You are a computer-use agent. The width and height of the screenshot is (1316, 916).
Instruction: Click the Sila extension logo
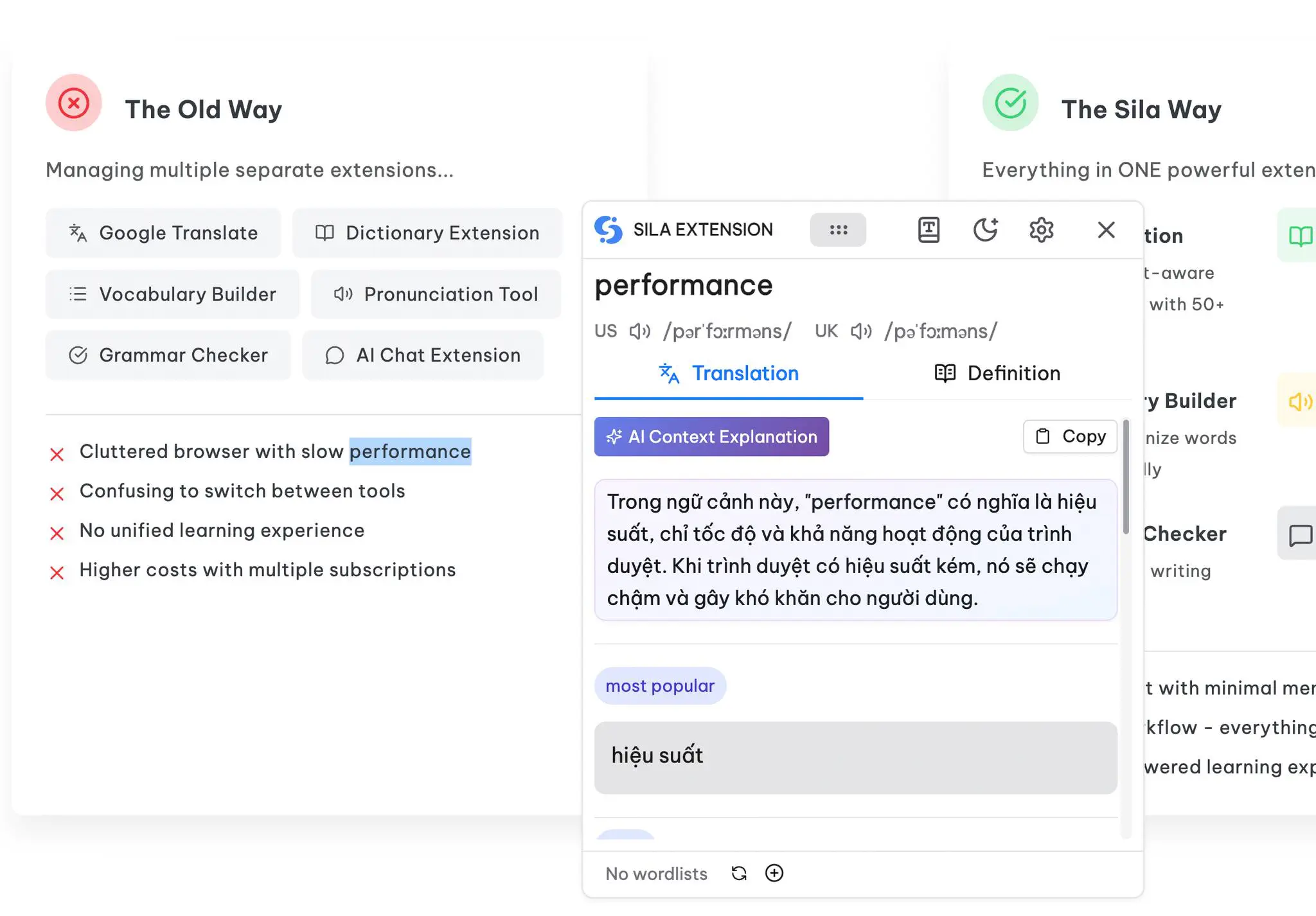[609, 229]
